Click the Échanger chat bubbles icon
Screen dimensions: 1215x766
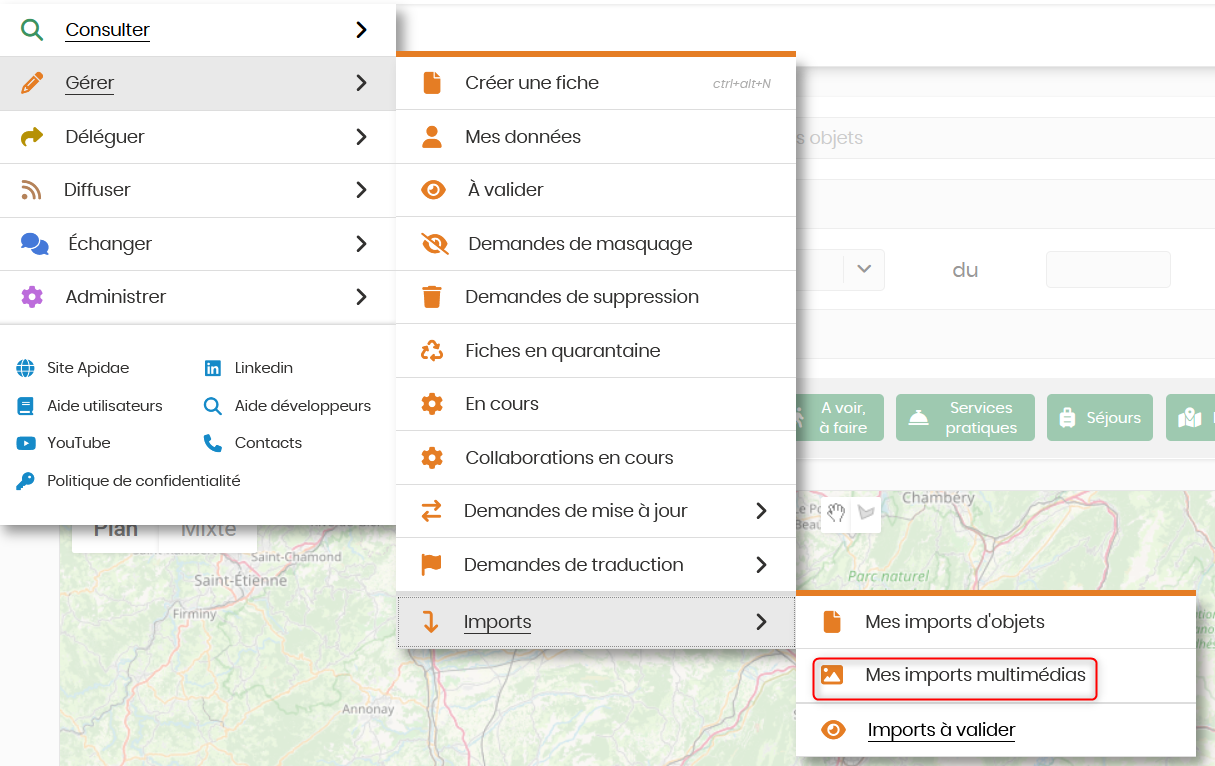tap(34, 244)
